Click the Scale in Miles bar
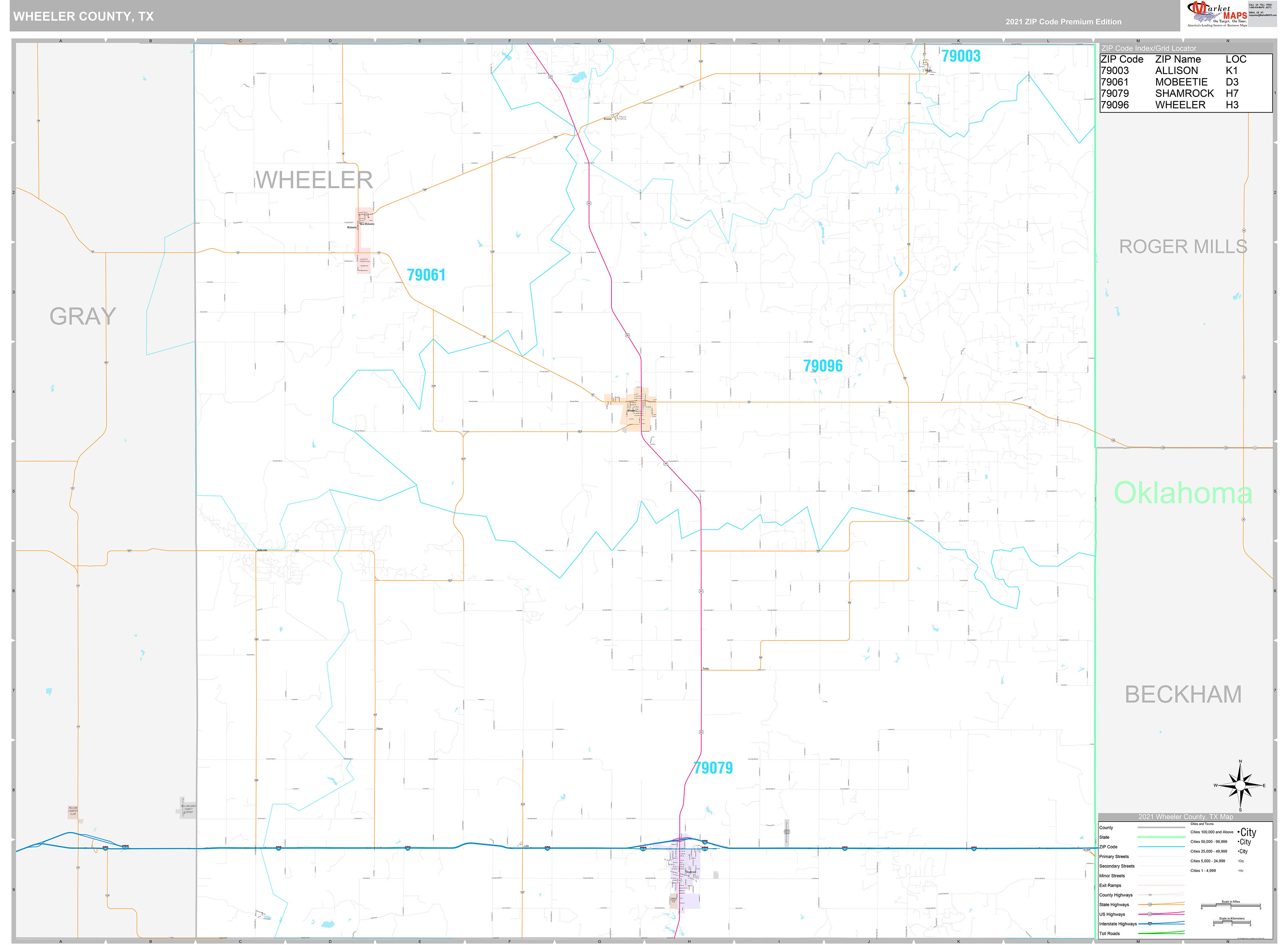Screen dimensions: 1288x945 tap(1231, 905)
